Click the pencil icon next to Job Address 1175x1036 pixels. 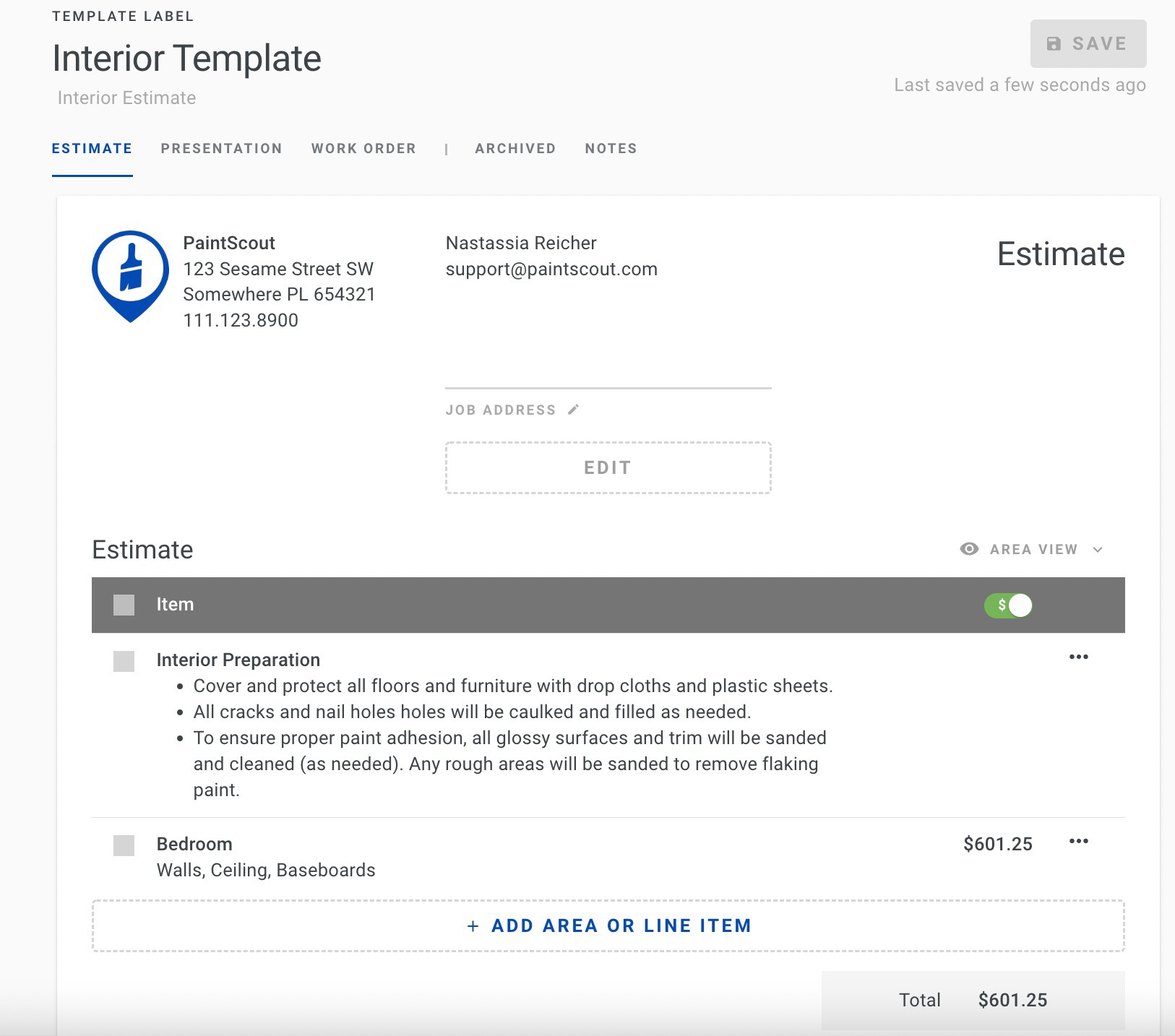573,410
